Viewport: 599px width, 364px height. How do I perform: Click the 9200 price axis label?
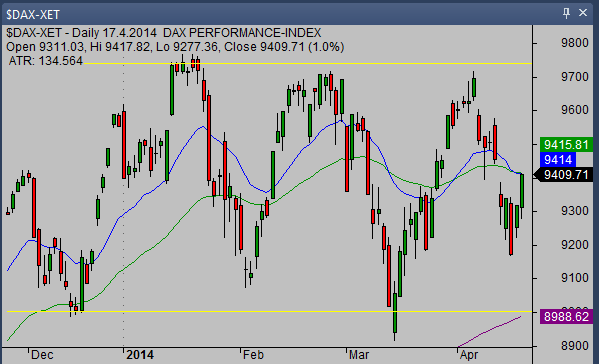tap(575, 244)
